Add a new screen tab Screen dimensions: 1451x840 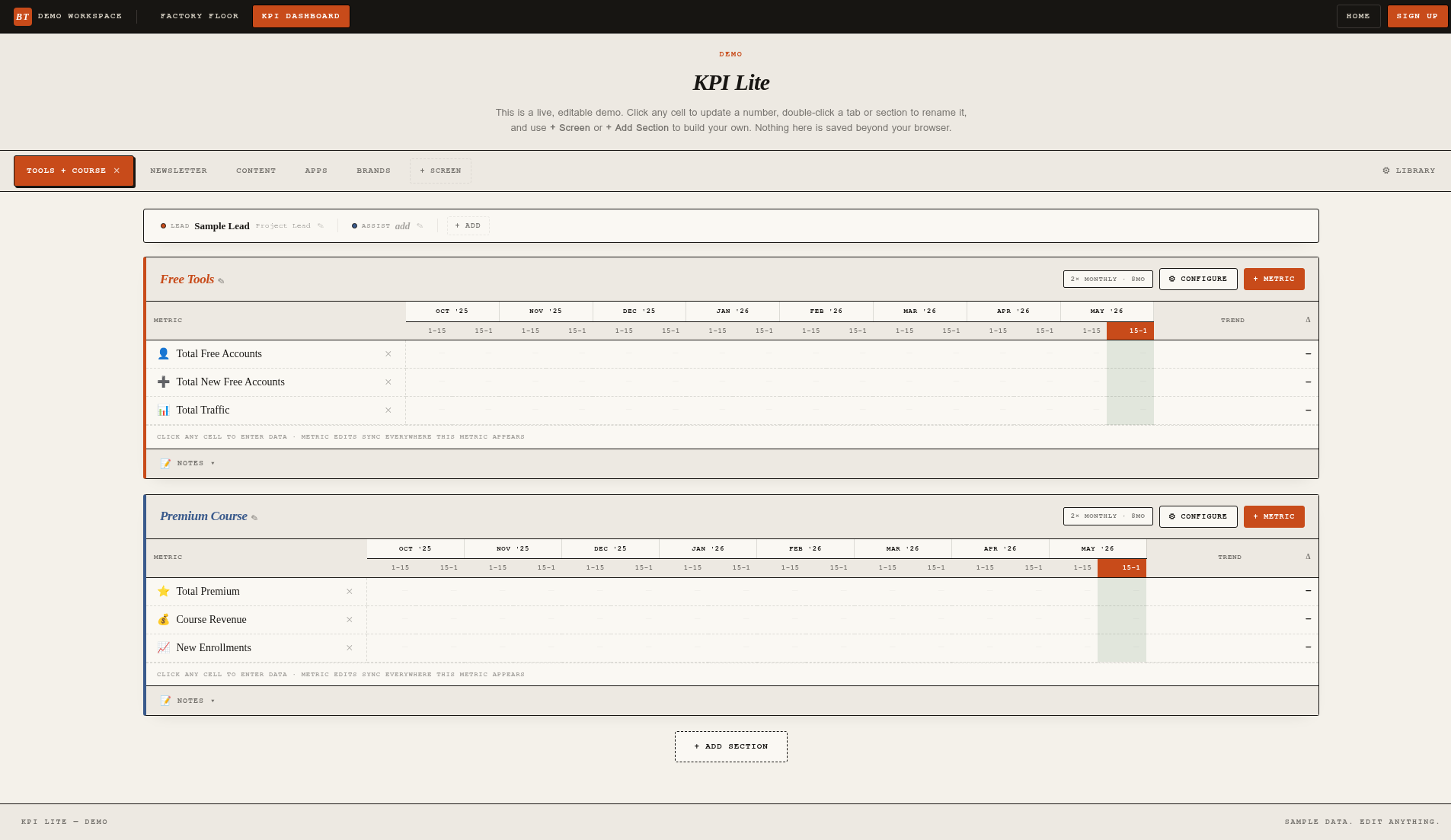pos(440,171)
